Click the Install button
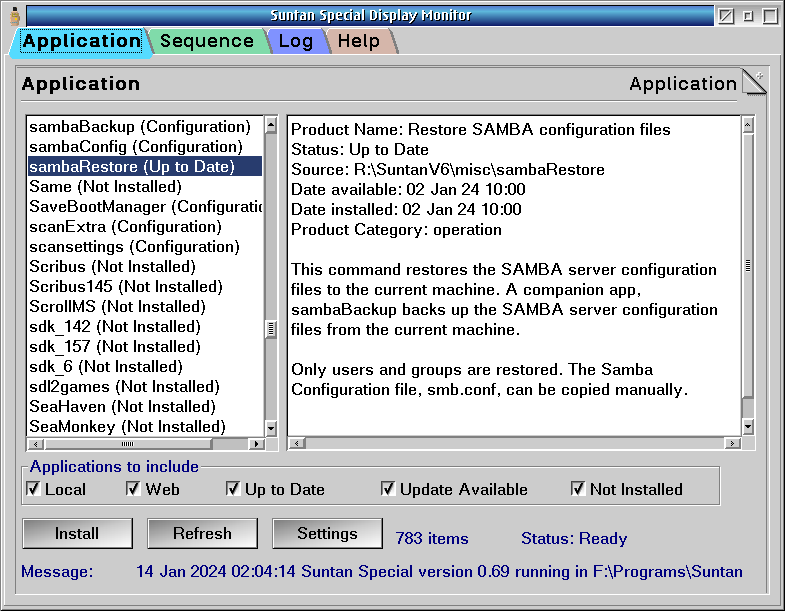This screenshot has width=785, height=611. (x=78, y=533)
